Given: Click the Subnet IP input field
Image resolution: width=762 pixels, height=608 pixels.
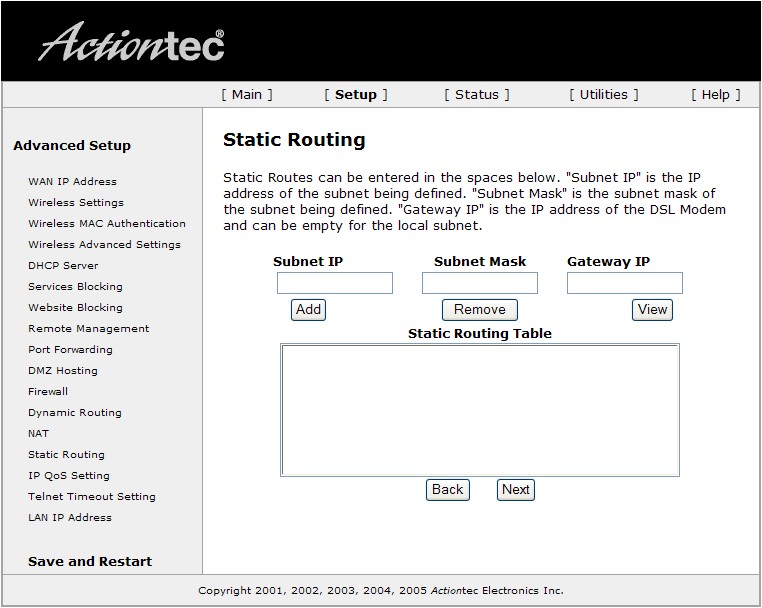Looking at the screenshot, I should coord(335,283).
